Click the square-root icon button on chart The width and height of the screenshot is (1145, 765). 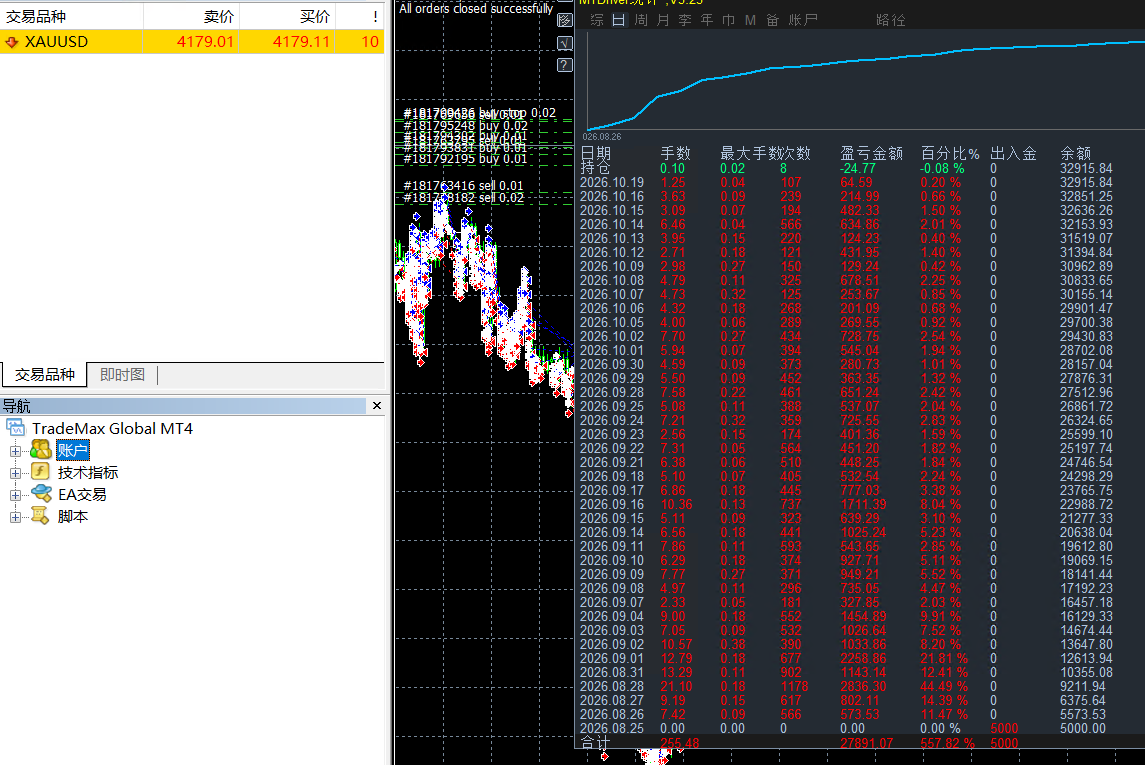pyautogui.click(x=564, y=43)
